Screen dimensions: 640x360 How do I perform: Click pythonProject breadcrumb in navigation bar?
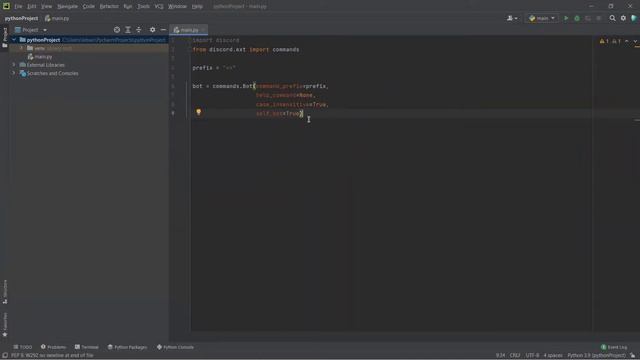tap(21, 18)
